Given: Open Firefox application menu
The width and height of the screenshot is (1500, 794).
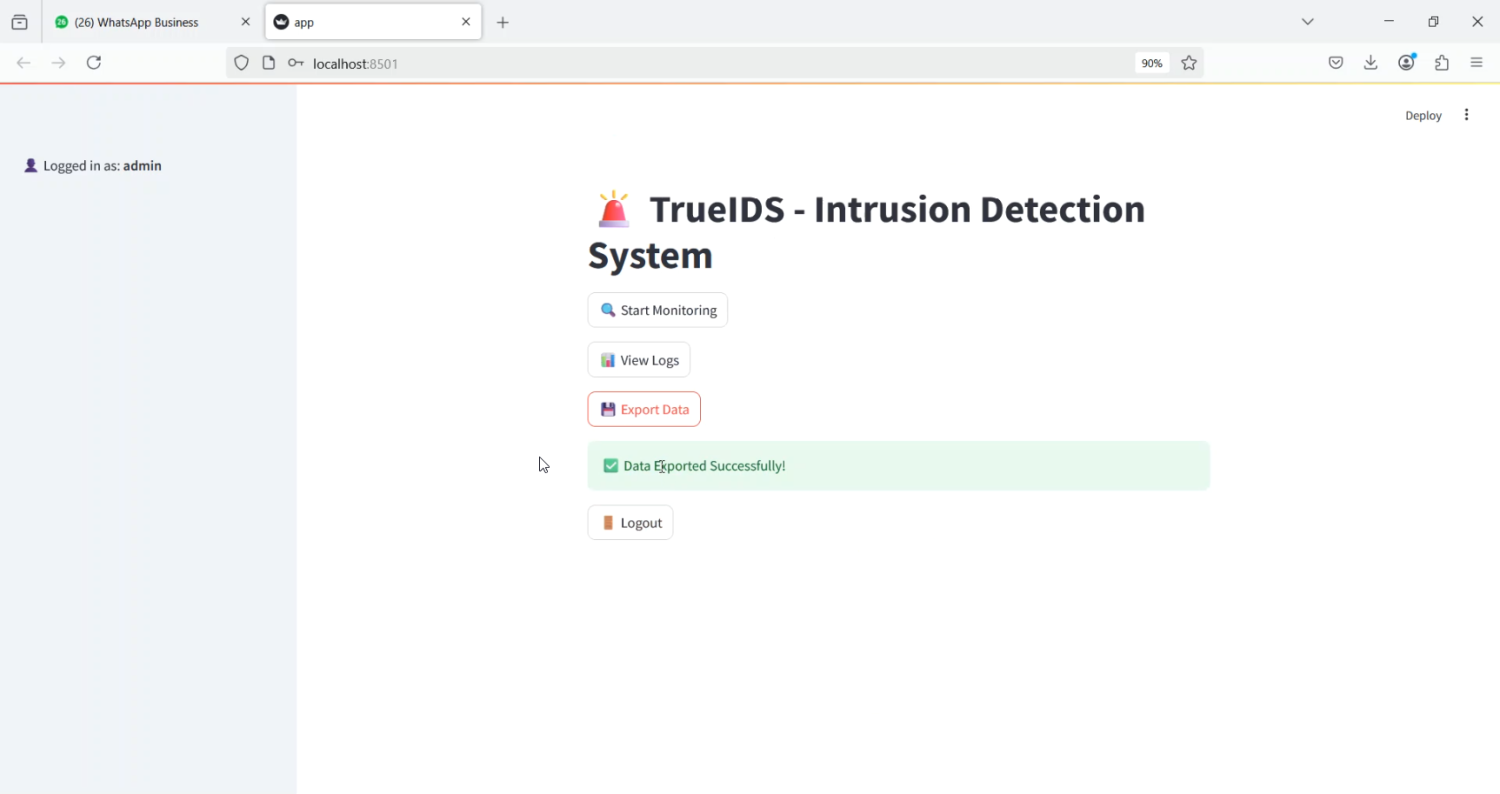Looking at the screenshot, I should 1477,63.
